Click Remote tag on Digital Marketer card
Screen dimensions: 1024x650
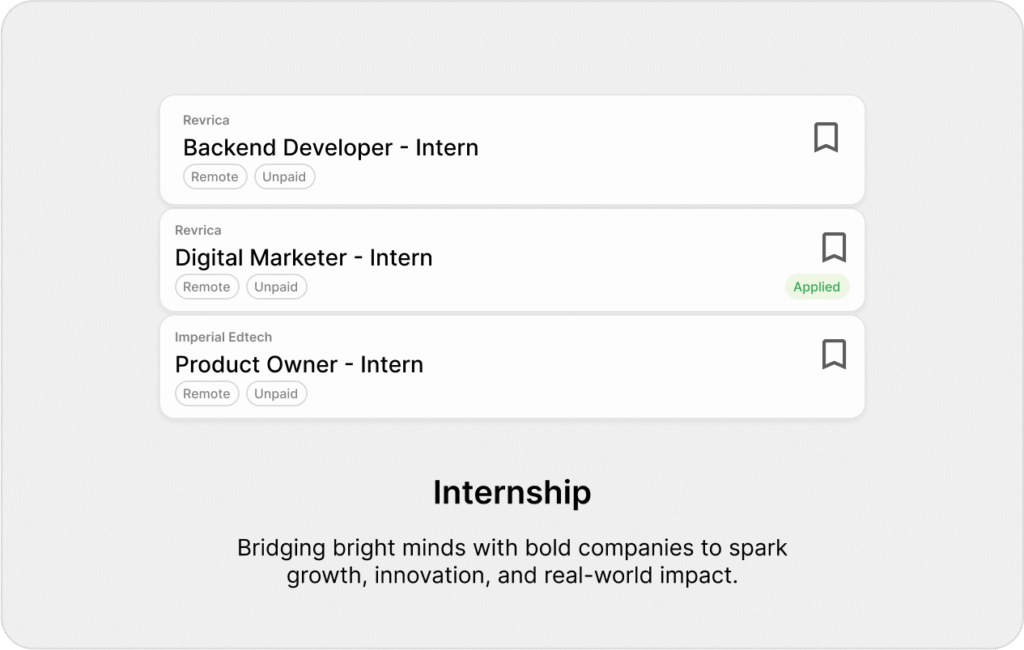coord(207,287)
